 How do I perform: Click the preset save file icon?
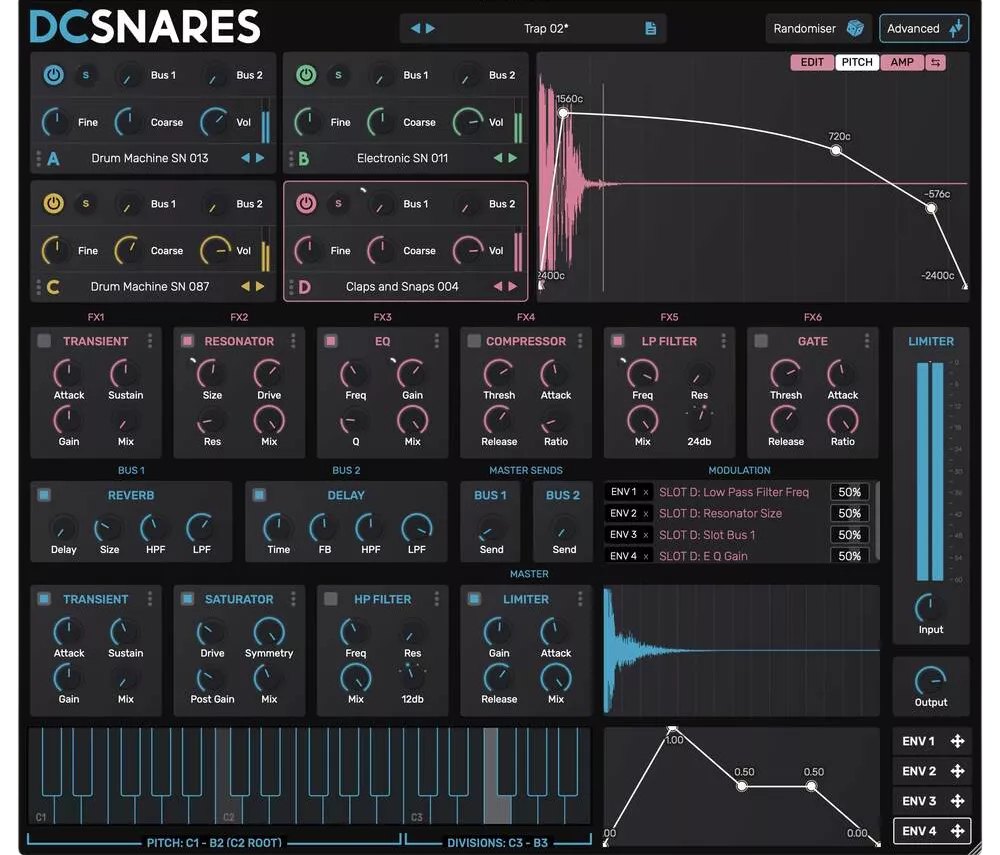[651, 28]
